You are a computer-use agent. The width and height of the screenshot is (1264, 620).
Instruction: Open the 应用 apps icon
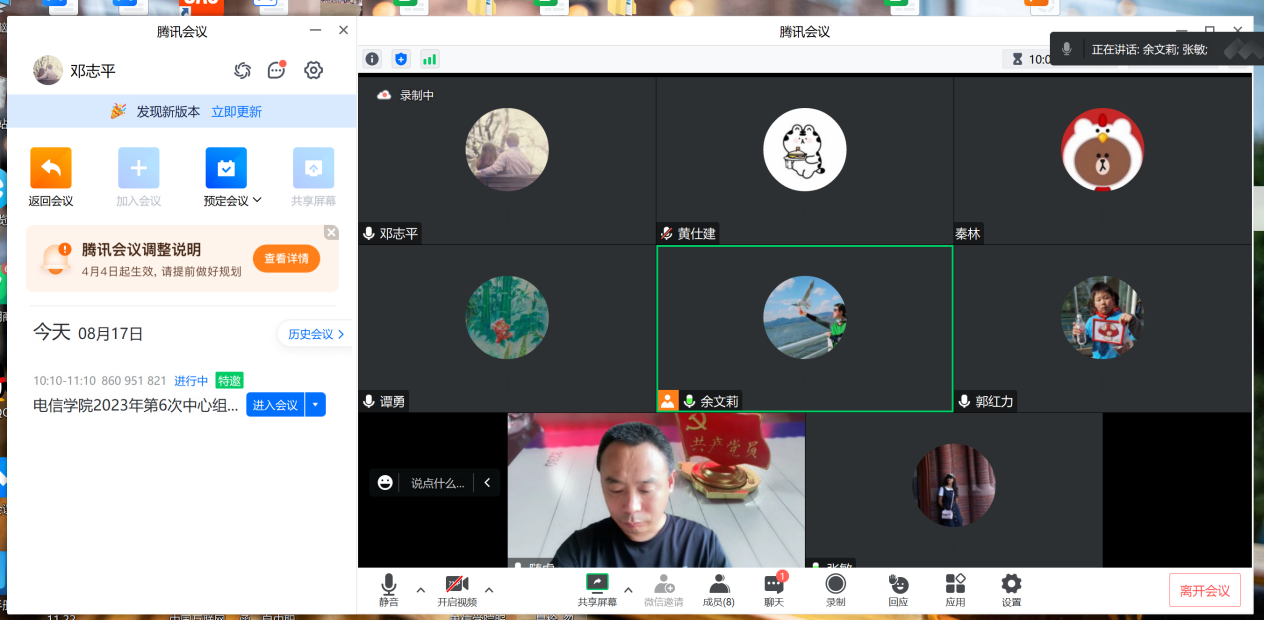click(x=955, y=589)
